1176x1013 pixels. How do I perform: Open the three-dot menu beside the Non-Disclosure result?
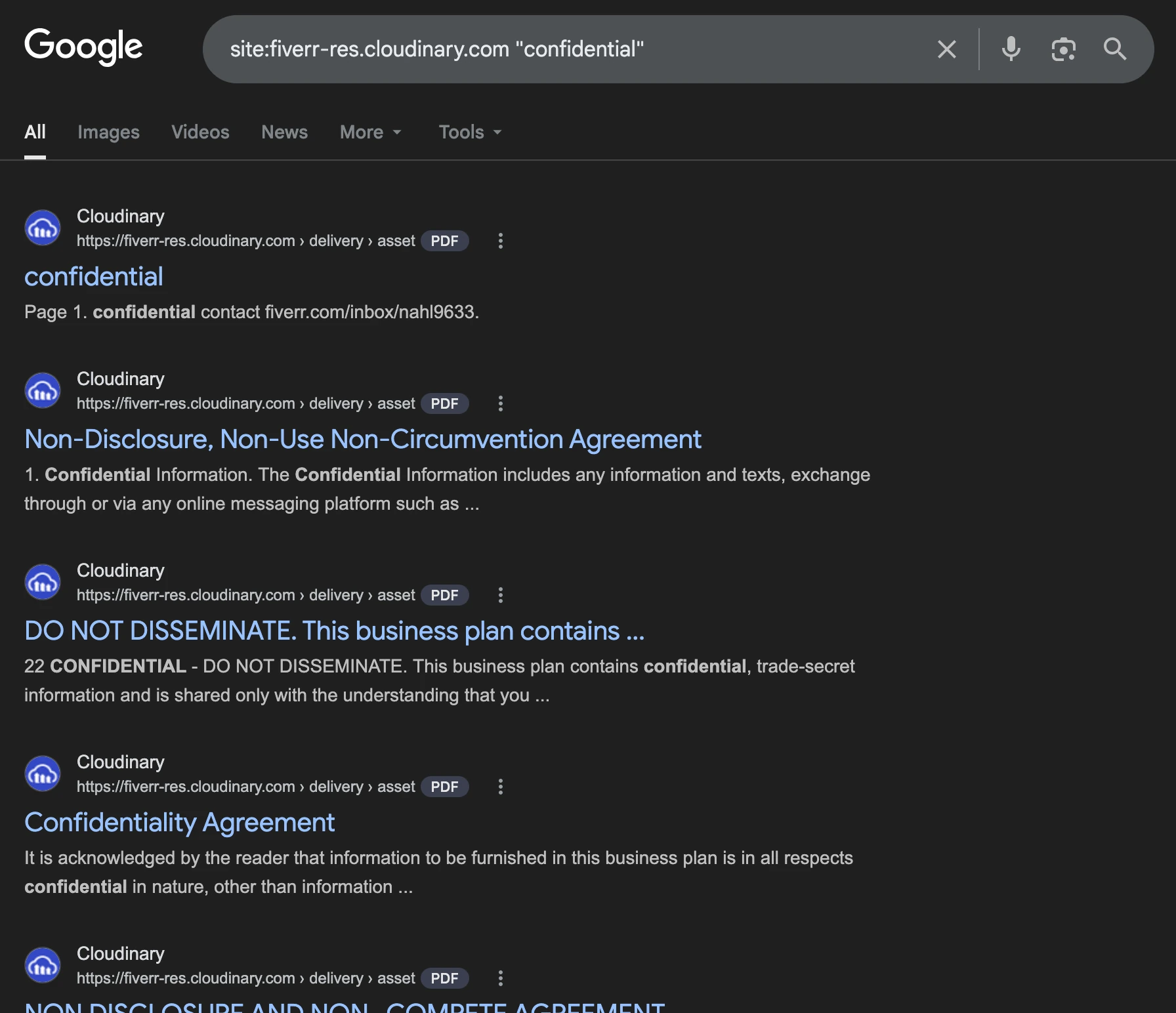(501, 403)
